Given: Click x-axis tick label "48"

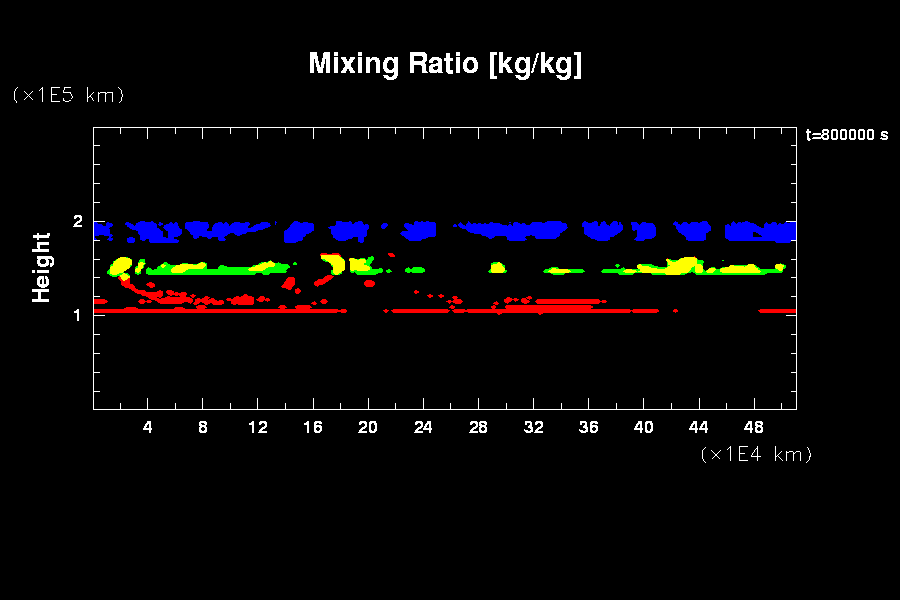Looking at the screenshot, I should click(753, 427).
